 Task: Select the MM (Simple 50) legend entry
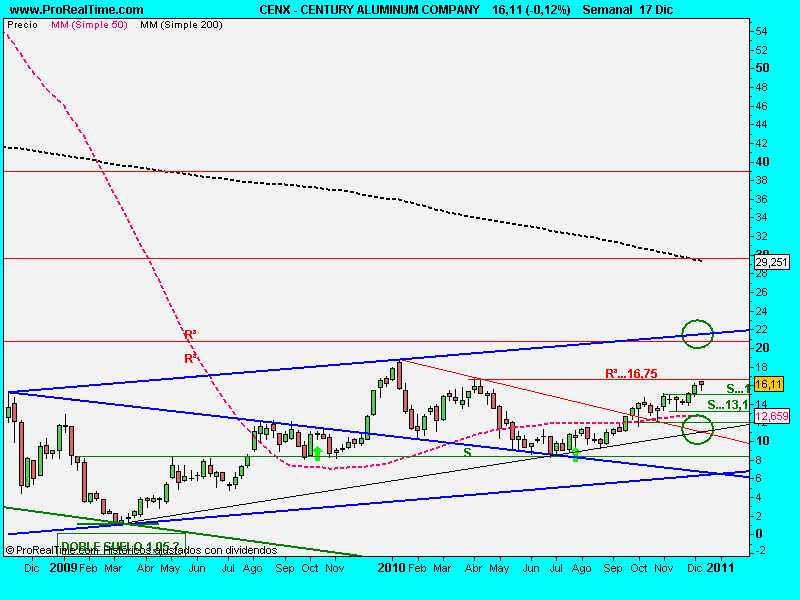[x=89, y=25]
